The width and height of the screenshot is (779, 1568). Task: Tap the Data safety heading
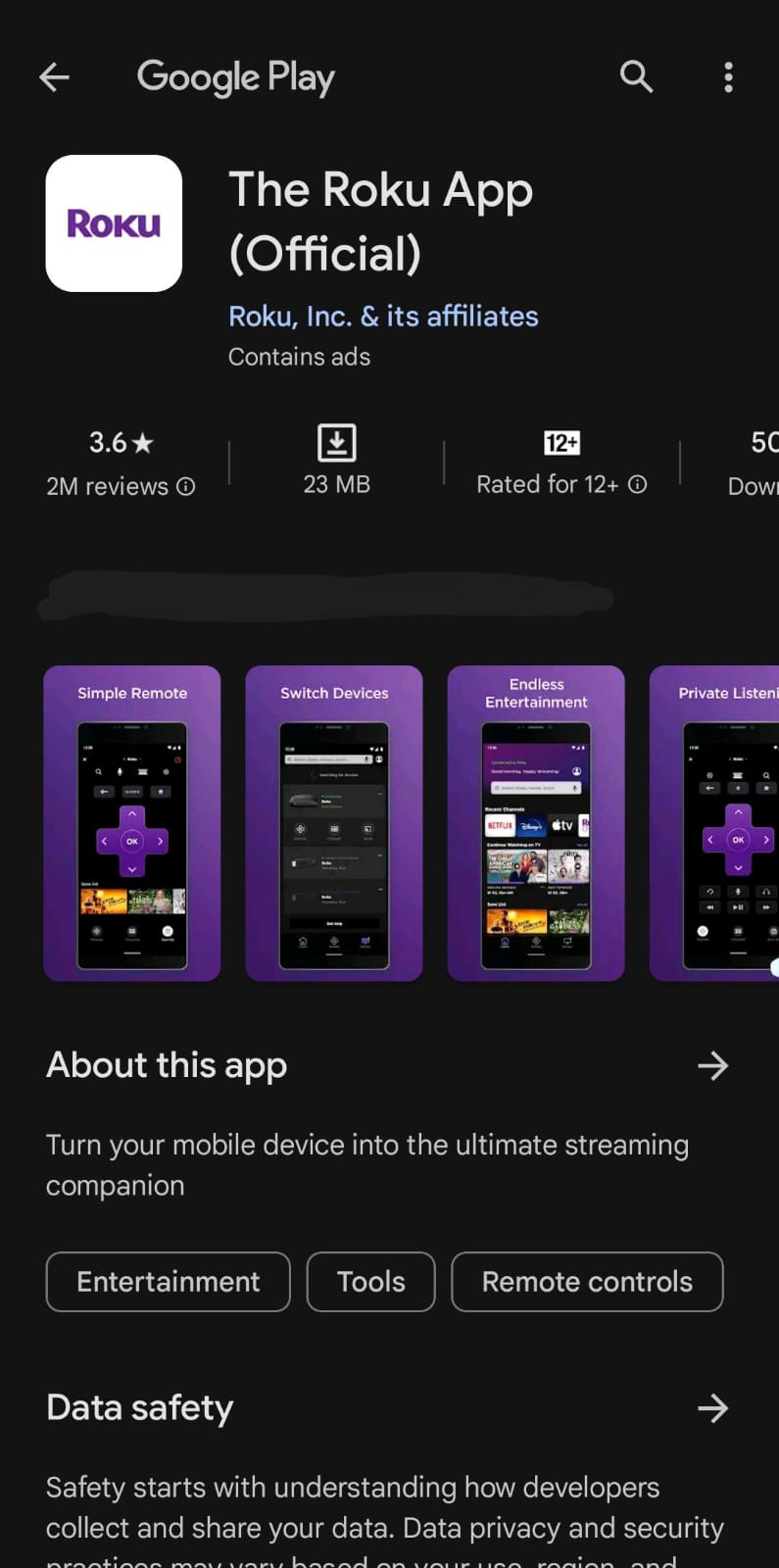coord(140,1408)
